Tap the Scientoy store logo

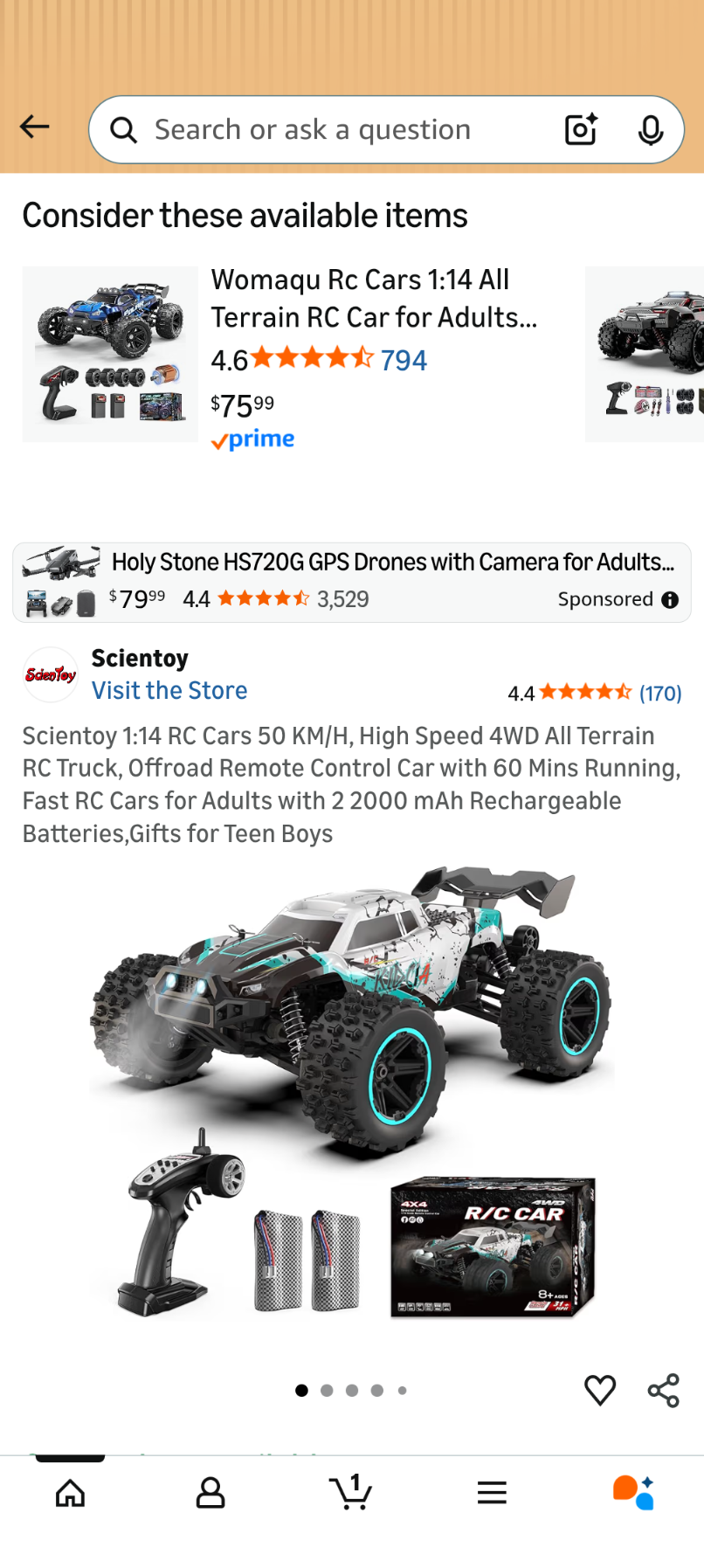[51, 674]
